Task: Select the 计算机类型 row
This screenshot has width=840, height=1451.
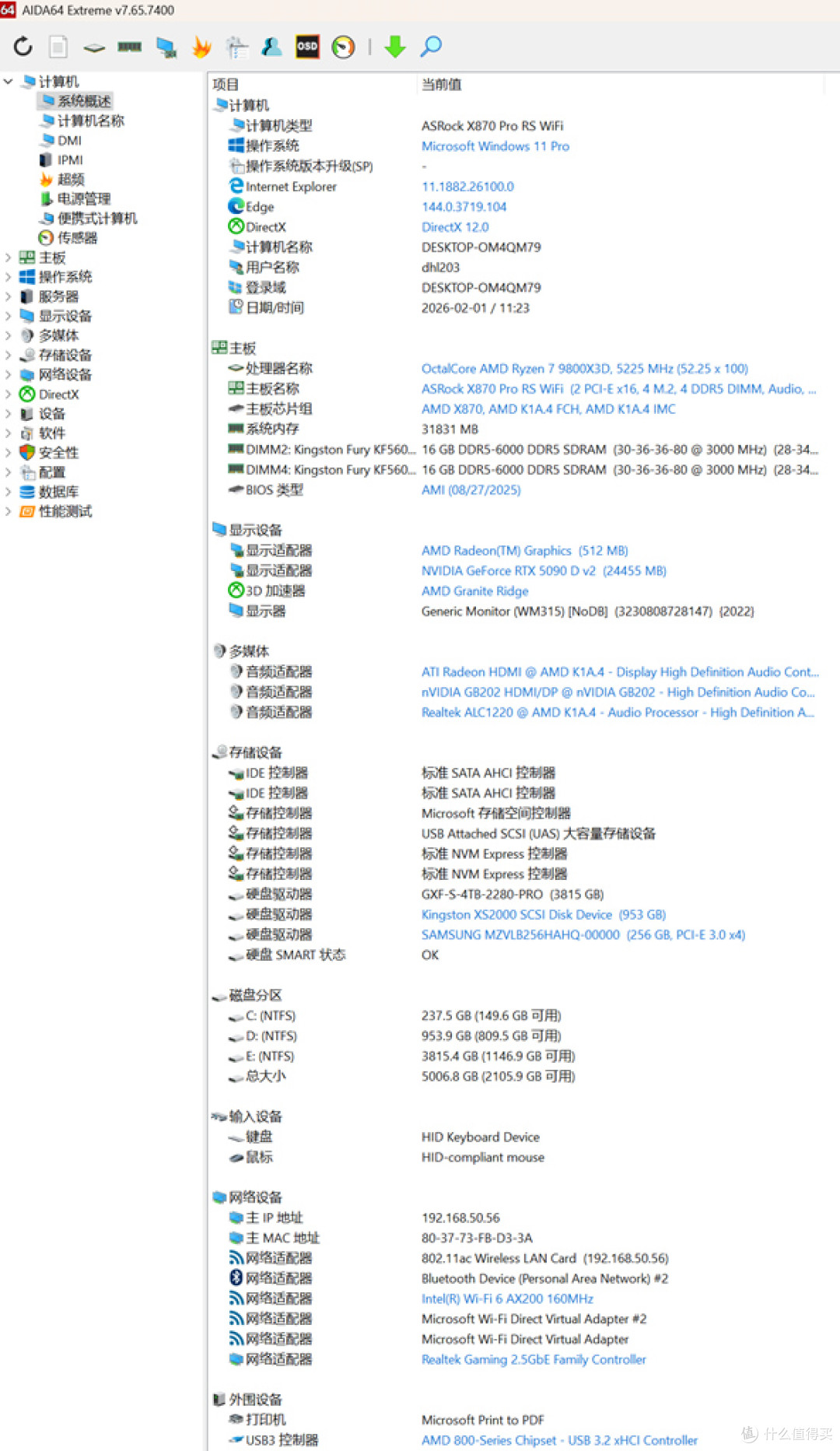Action: coord(517,125)
